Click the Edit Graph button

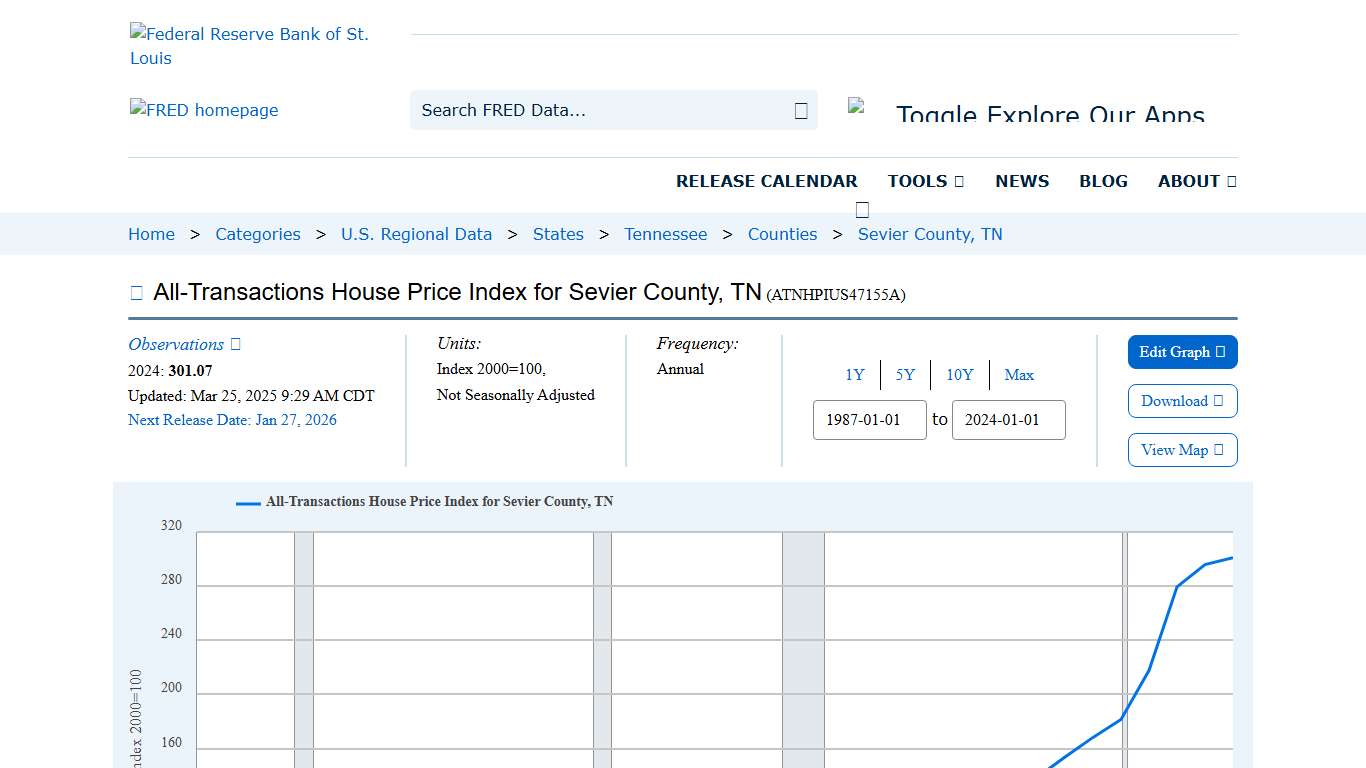click(x=1182, y=352)
